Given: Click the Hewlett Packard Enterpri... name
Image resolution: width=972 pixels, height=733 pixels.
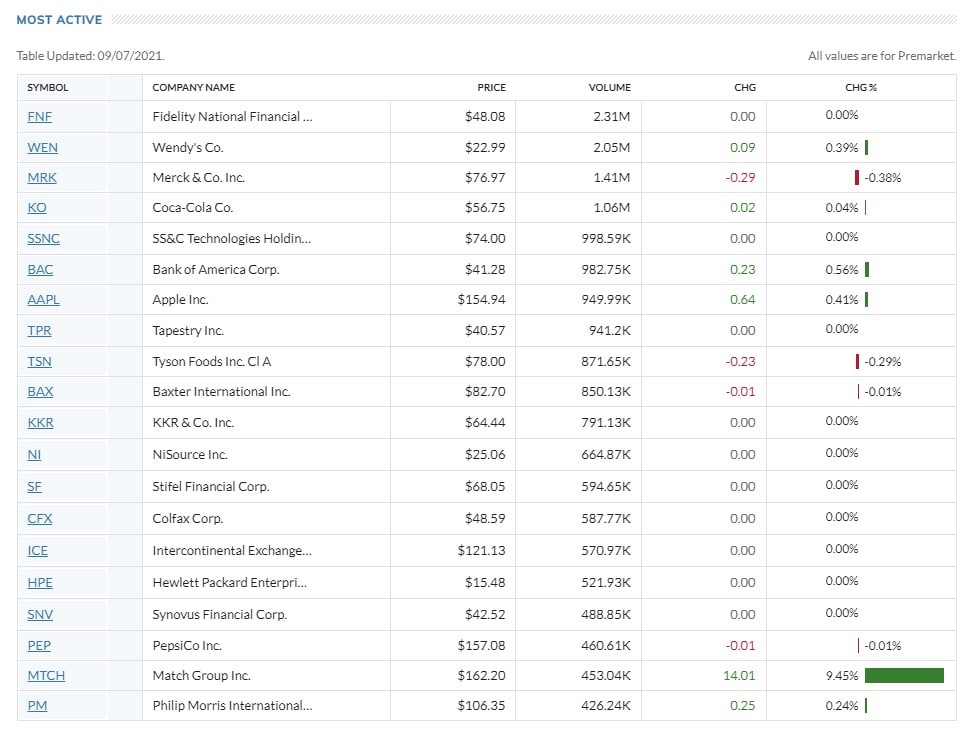Looking at the screenshot, I should pos(229,583).
